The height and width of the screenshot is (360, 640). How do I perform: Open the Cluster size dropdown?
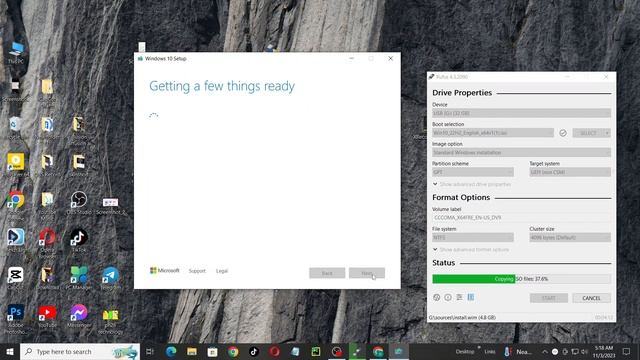(570, 238)
